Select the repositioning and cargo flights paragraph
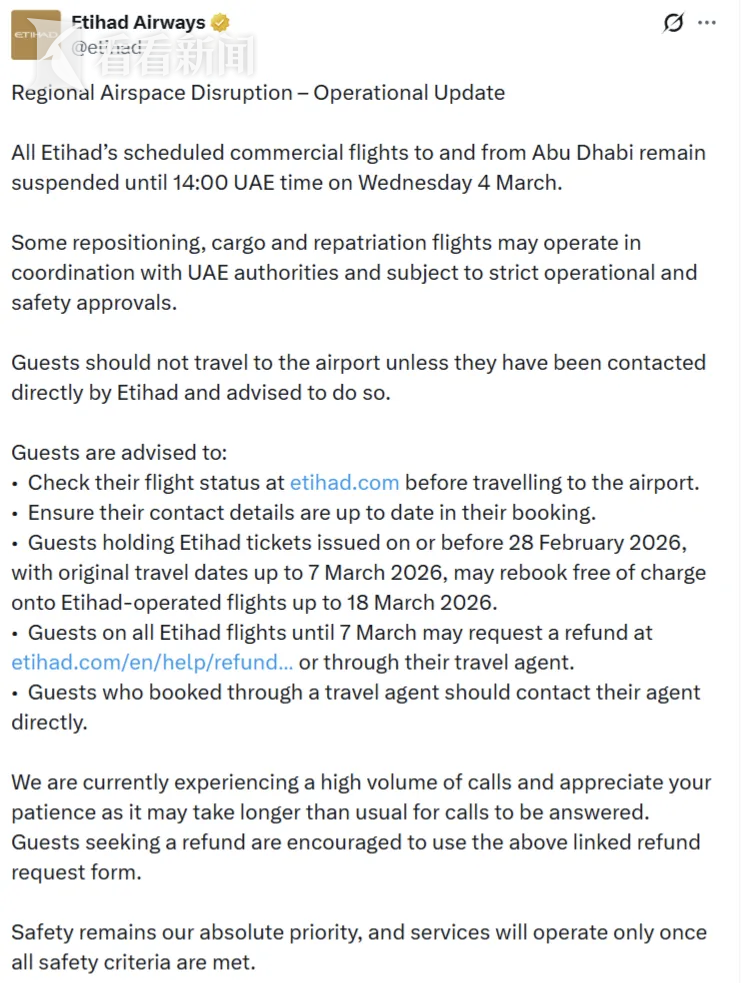This screenshot has height=983, width=741. click(x=354, y=272)
